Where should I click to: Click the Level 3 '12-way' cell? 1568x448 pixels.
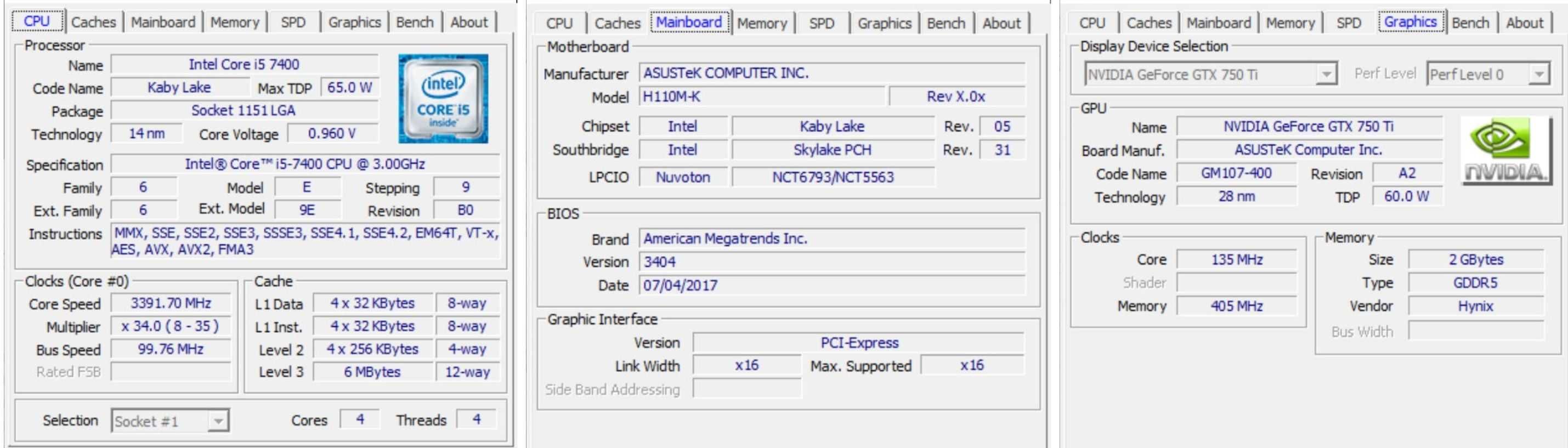tap(467, 372)
